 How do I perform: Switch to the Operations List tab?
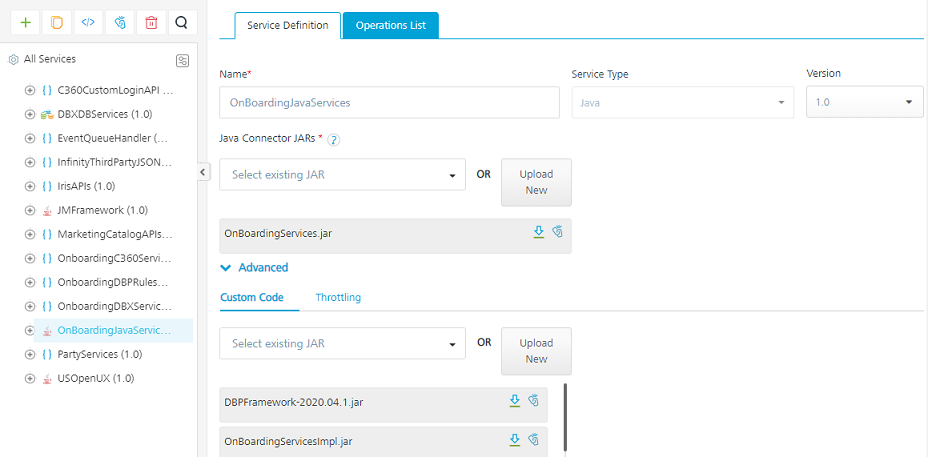point(390,26)
